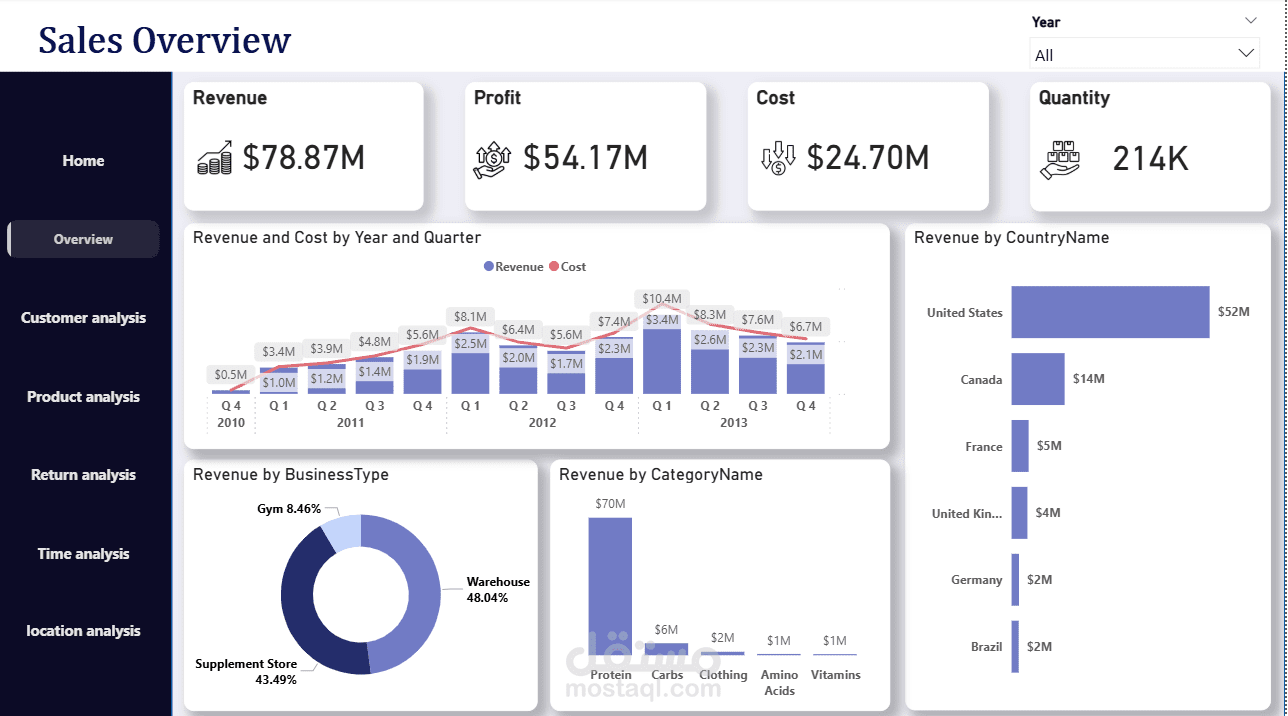Select the Carbs category bar

pos(666,649)
